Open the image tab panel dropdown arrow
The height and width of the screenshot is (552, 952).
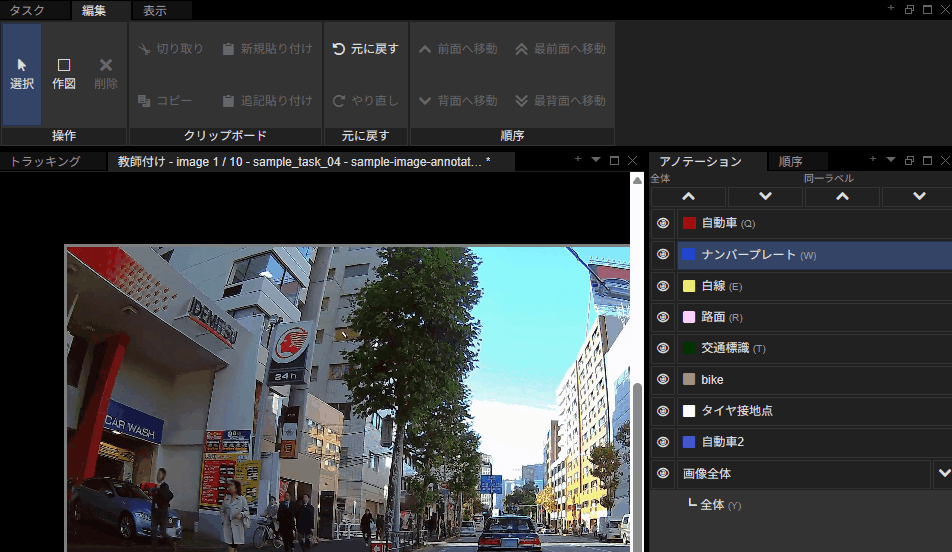click(596, 160)
